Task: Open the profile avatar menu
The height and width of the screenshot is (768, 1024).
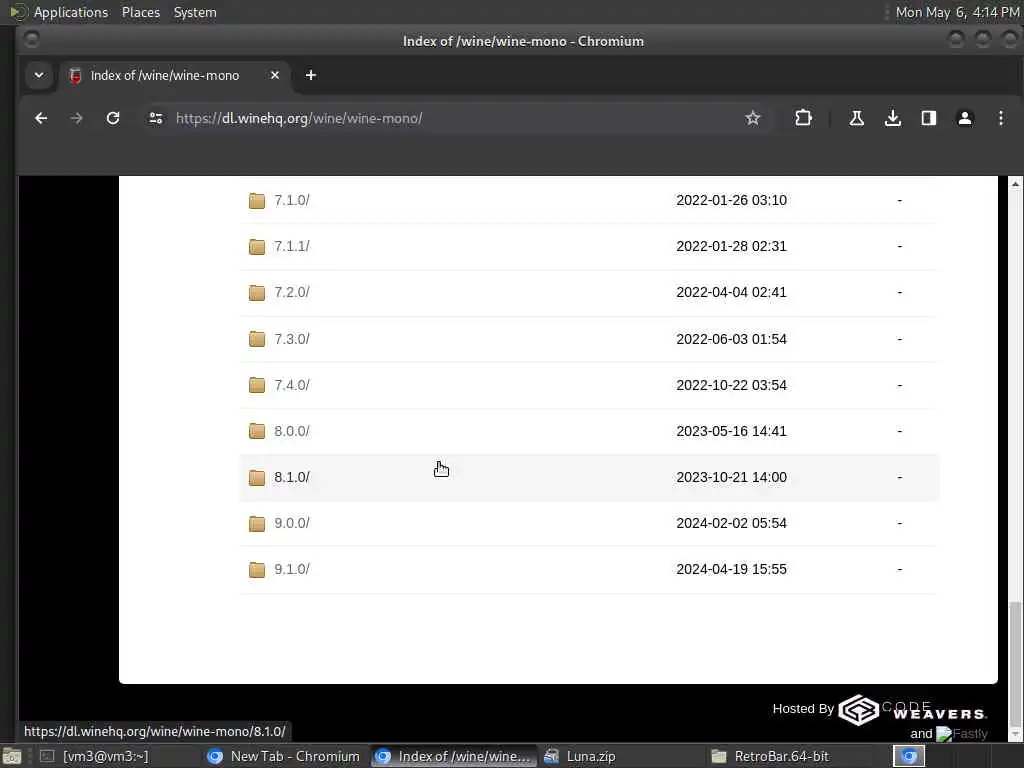Action: pos(965,118)
